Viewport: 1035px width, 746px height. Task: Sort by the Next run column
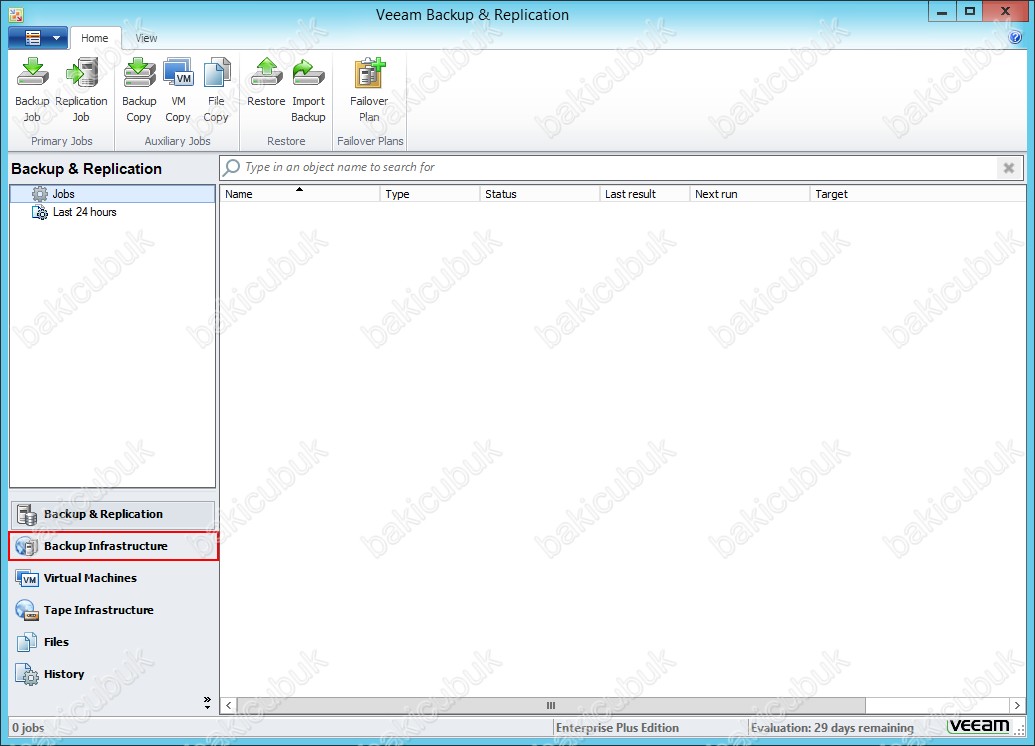pos(749,194)
